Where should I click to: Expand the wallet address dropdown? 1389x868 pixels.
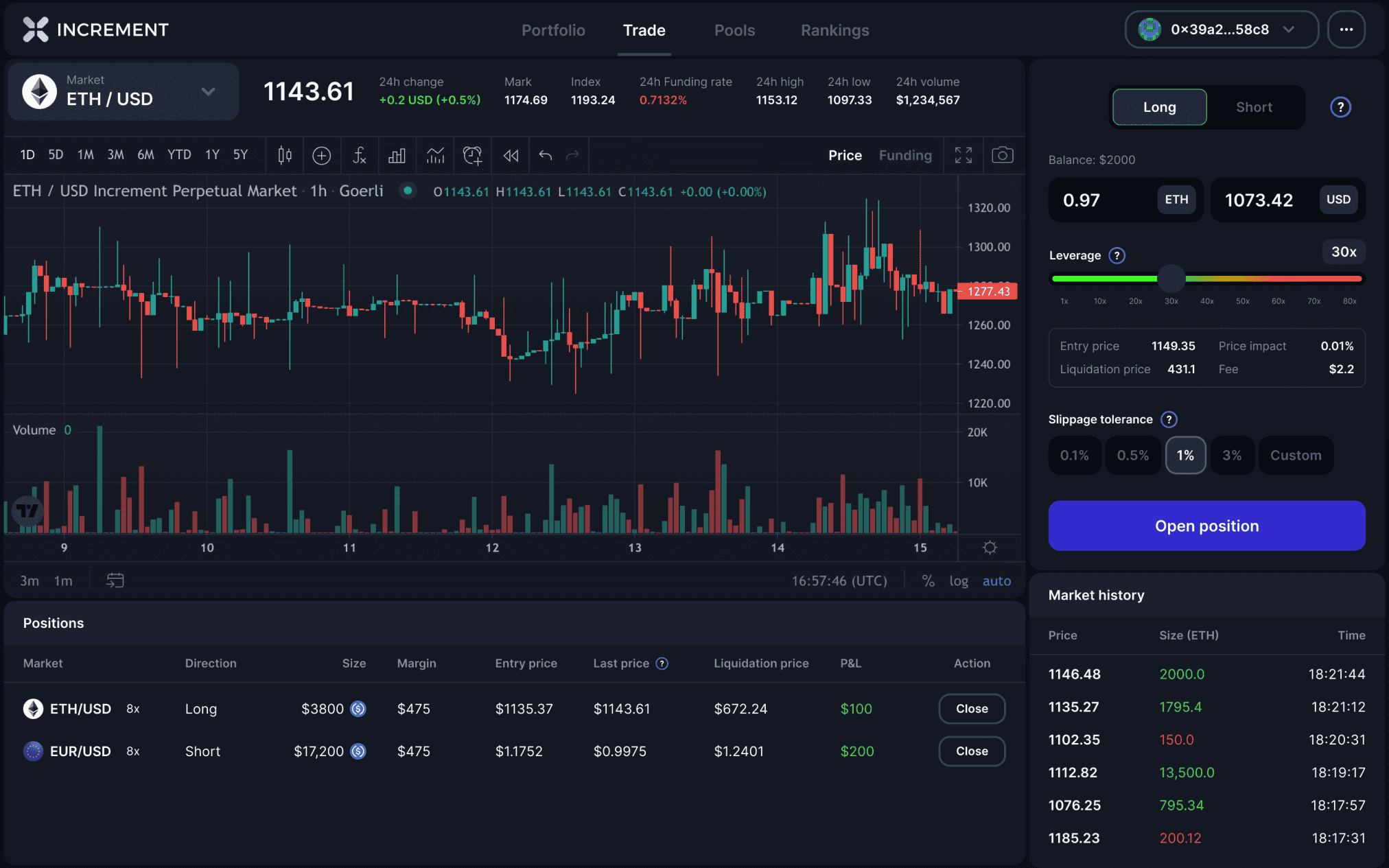(x=1289, y=30)
